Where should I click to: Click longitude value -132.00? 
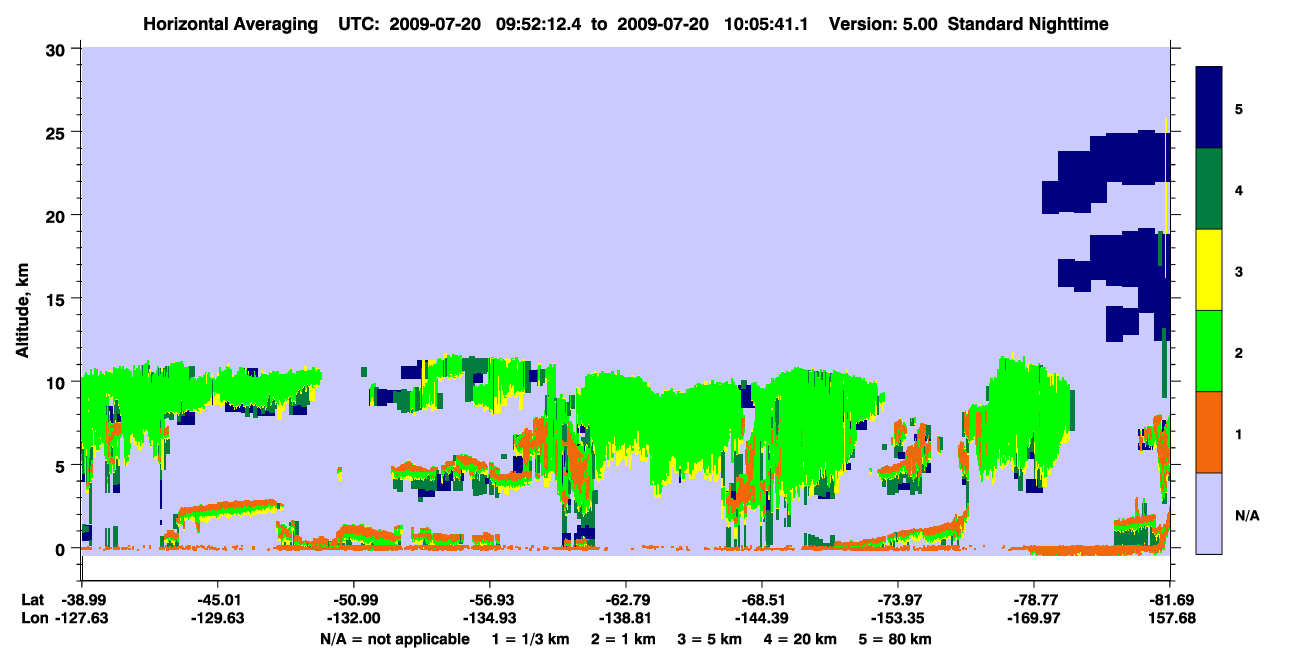click(x=353, y=619)
